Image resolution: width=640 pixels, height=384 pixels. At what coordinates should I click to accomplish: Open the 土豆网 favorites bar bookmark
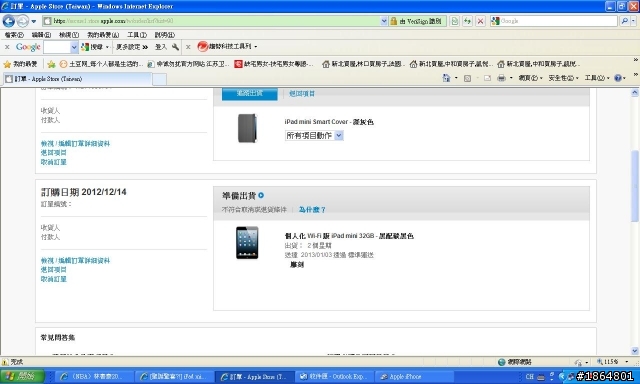[x=101, y=64]
